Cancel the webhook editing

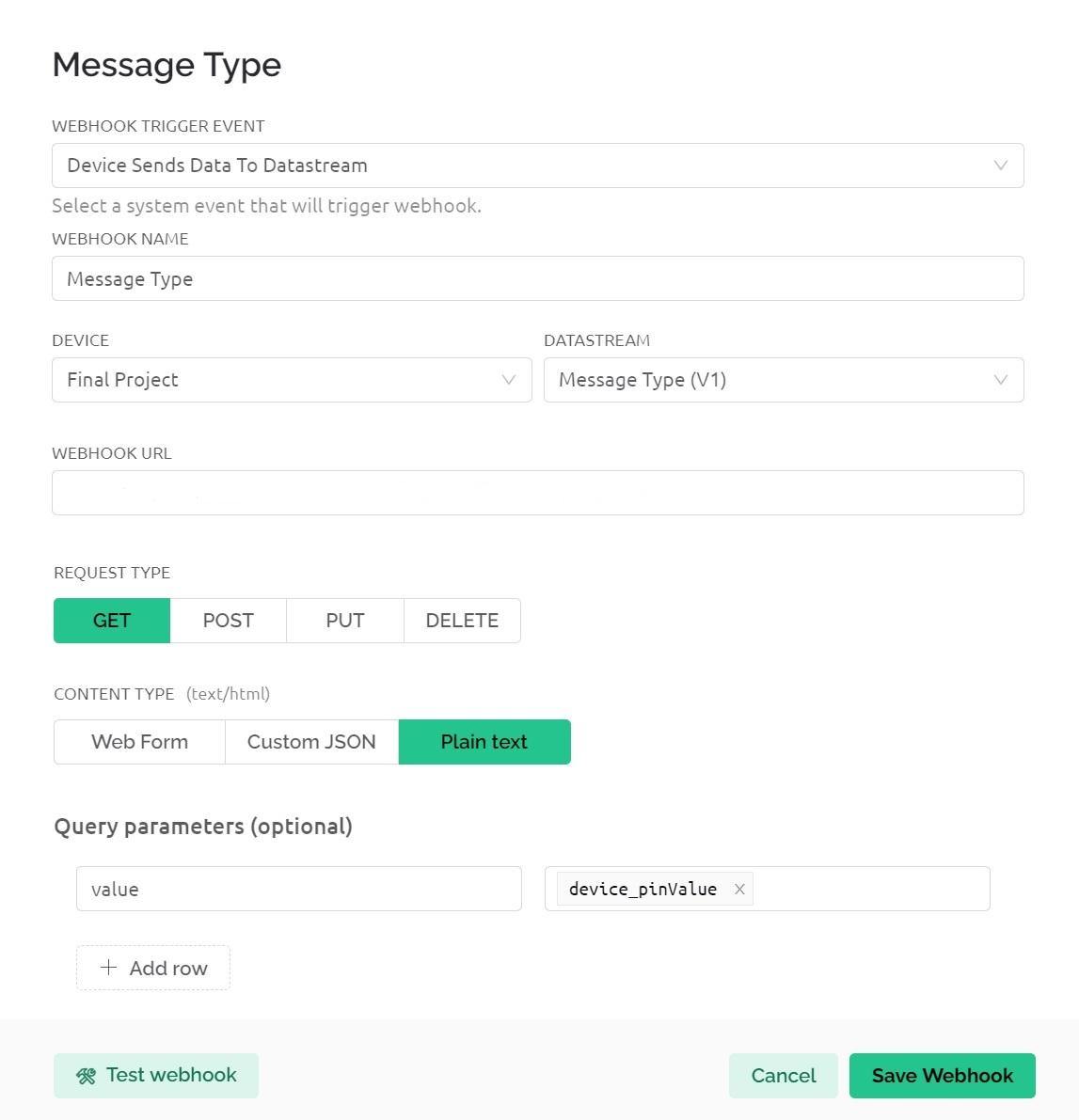(x=783, y=1076)
